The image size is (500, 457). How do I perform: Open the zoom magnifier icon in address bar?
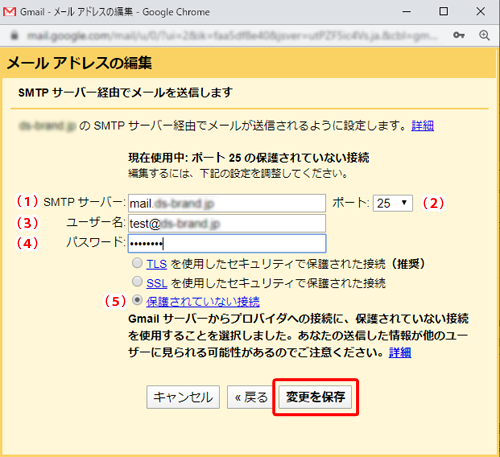484,35
